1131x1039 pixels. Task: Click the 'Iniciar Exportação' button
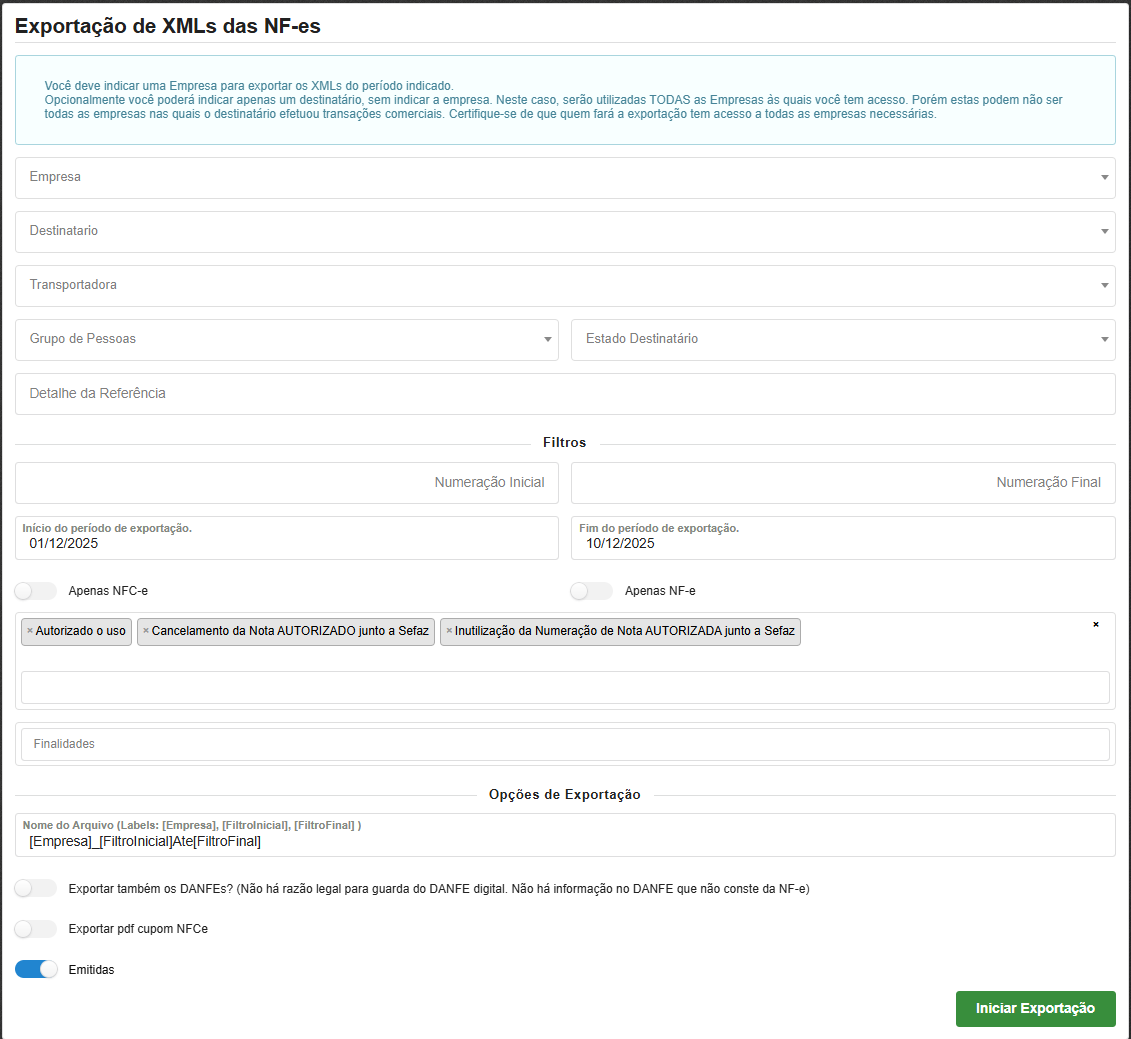coord(1035,1009)
